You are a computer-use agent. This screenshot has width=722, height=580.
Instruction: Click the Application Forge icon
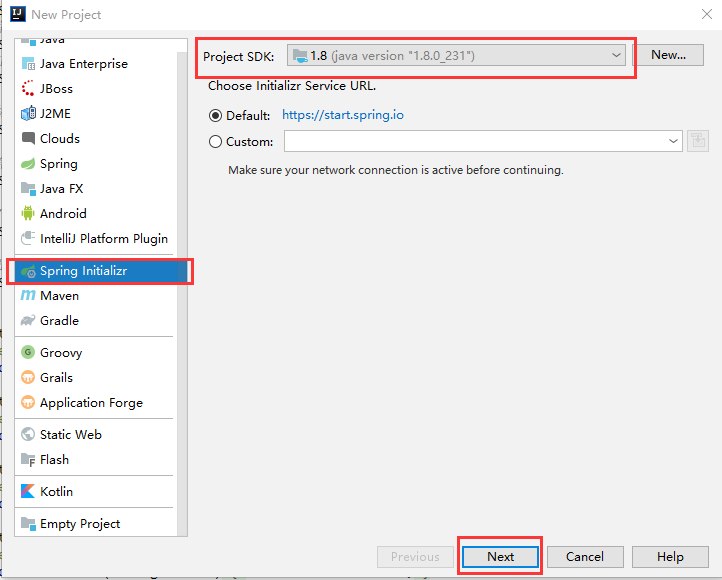click(28, 402)
